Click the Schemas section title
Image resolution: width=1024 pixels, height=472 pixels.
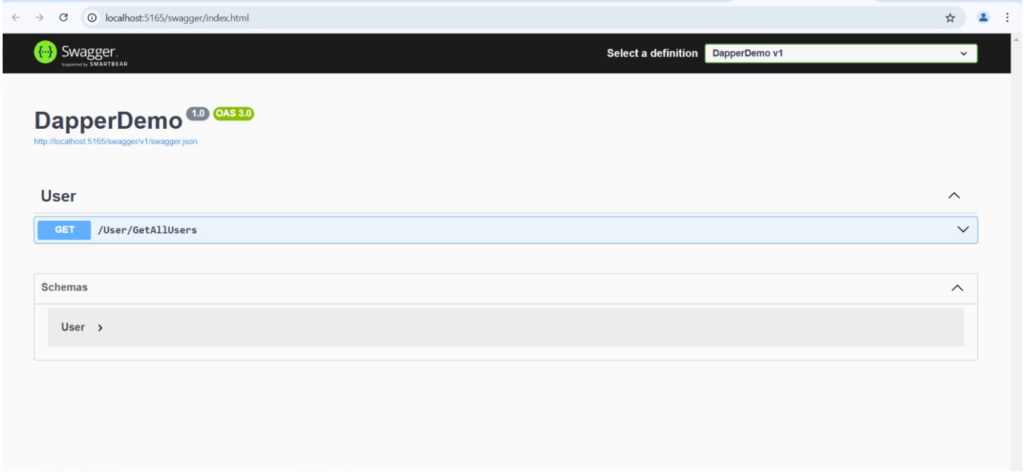coord(64,287)
